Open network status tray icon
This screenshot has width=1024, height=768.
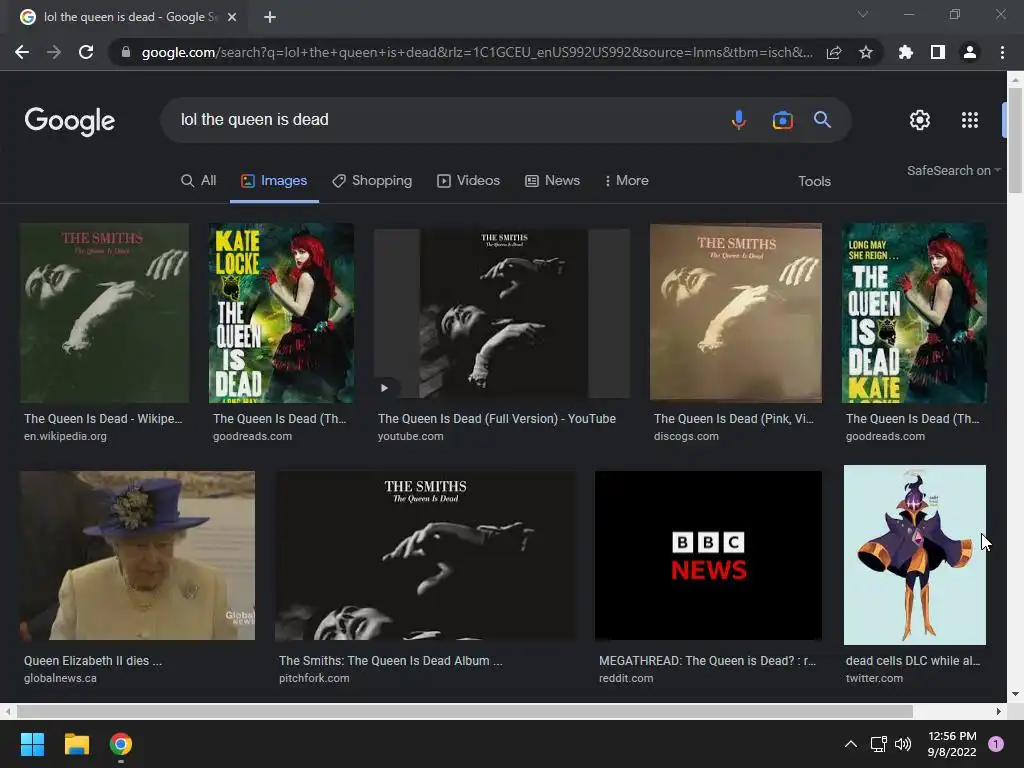tap(878, 744)
